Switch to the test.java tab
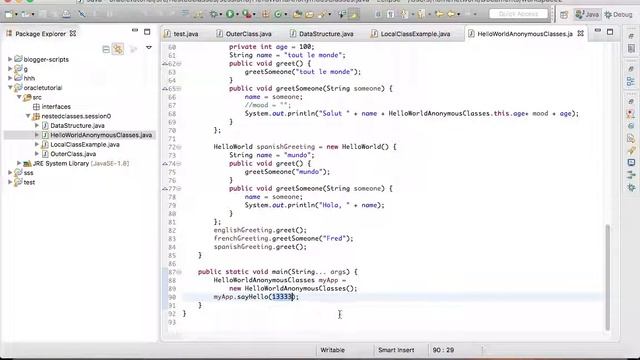The height and width of the screenshot is (360, 640). point(181,34)
